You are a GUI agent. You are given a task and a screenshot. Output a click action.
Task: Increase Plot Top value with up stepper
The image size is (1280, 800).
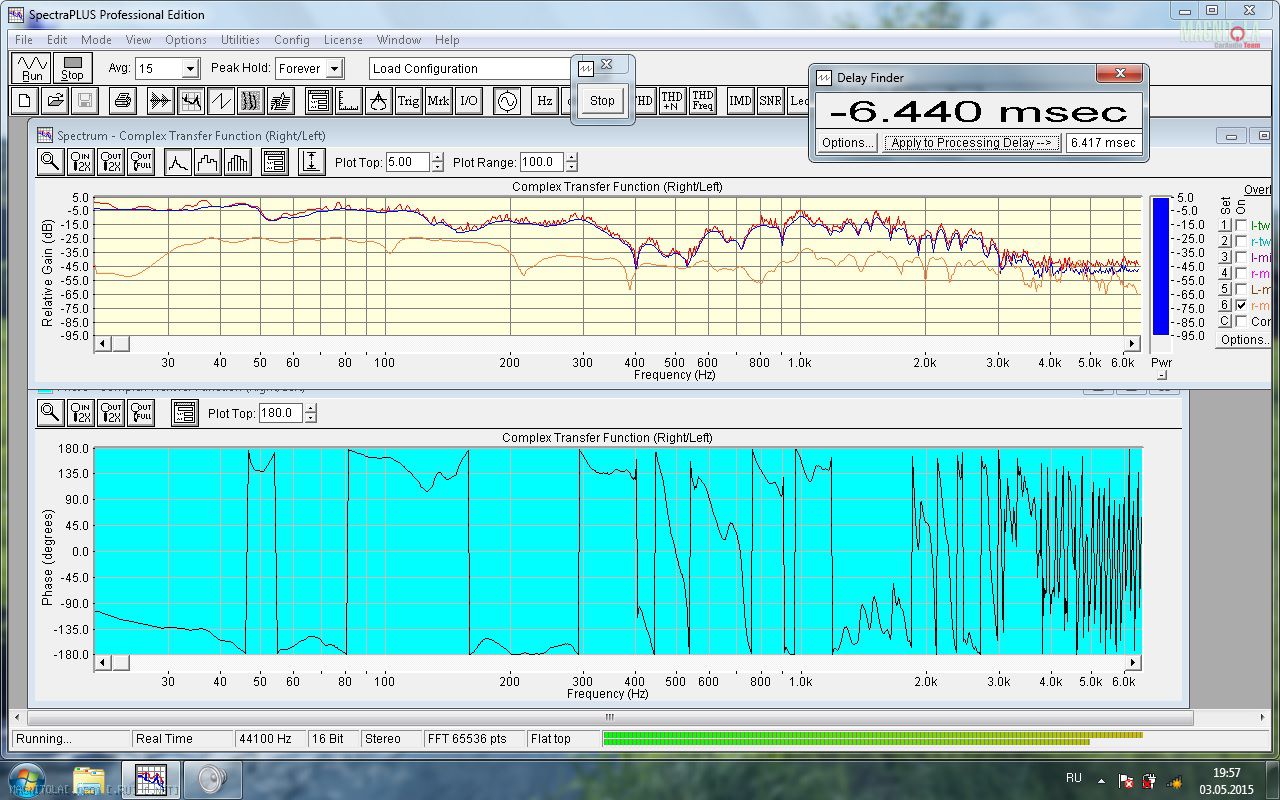[x=437, y=158]
